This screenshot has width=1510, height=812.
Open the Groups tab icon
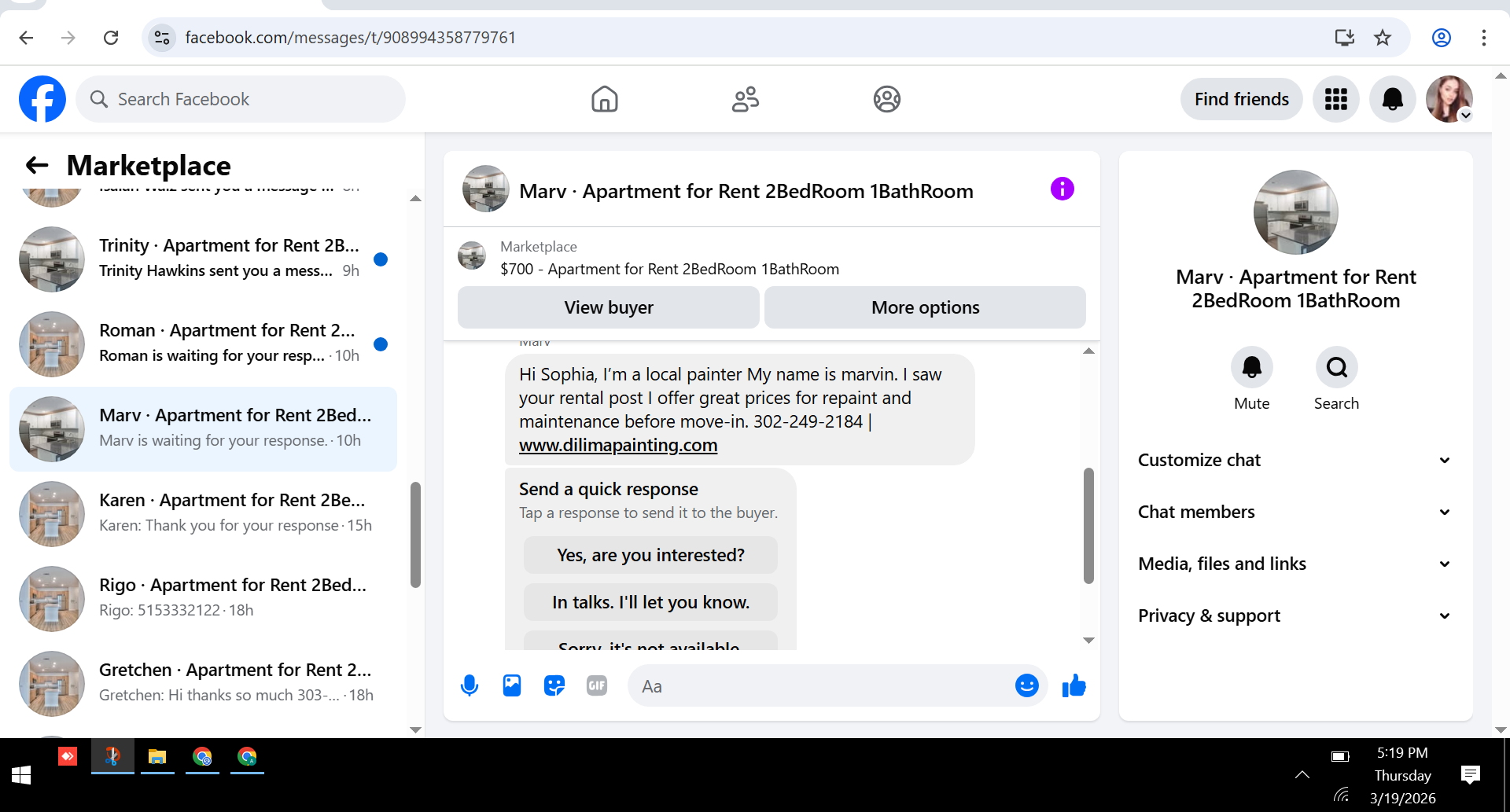pyautogui.click(x=886, y=99)
